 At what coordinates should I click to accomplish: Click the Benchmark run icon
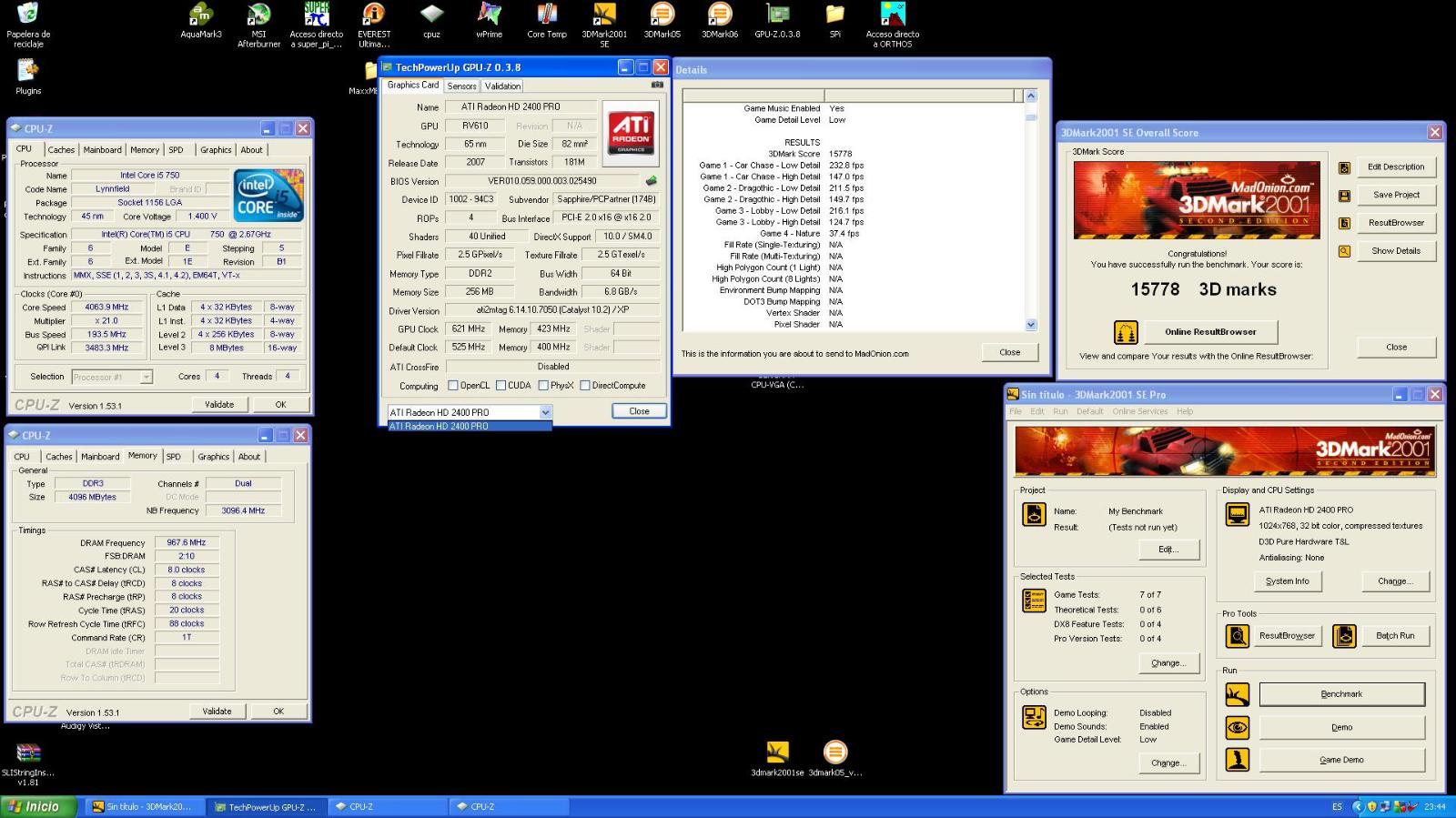tap(1238, 694)
